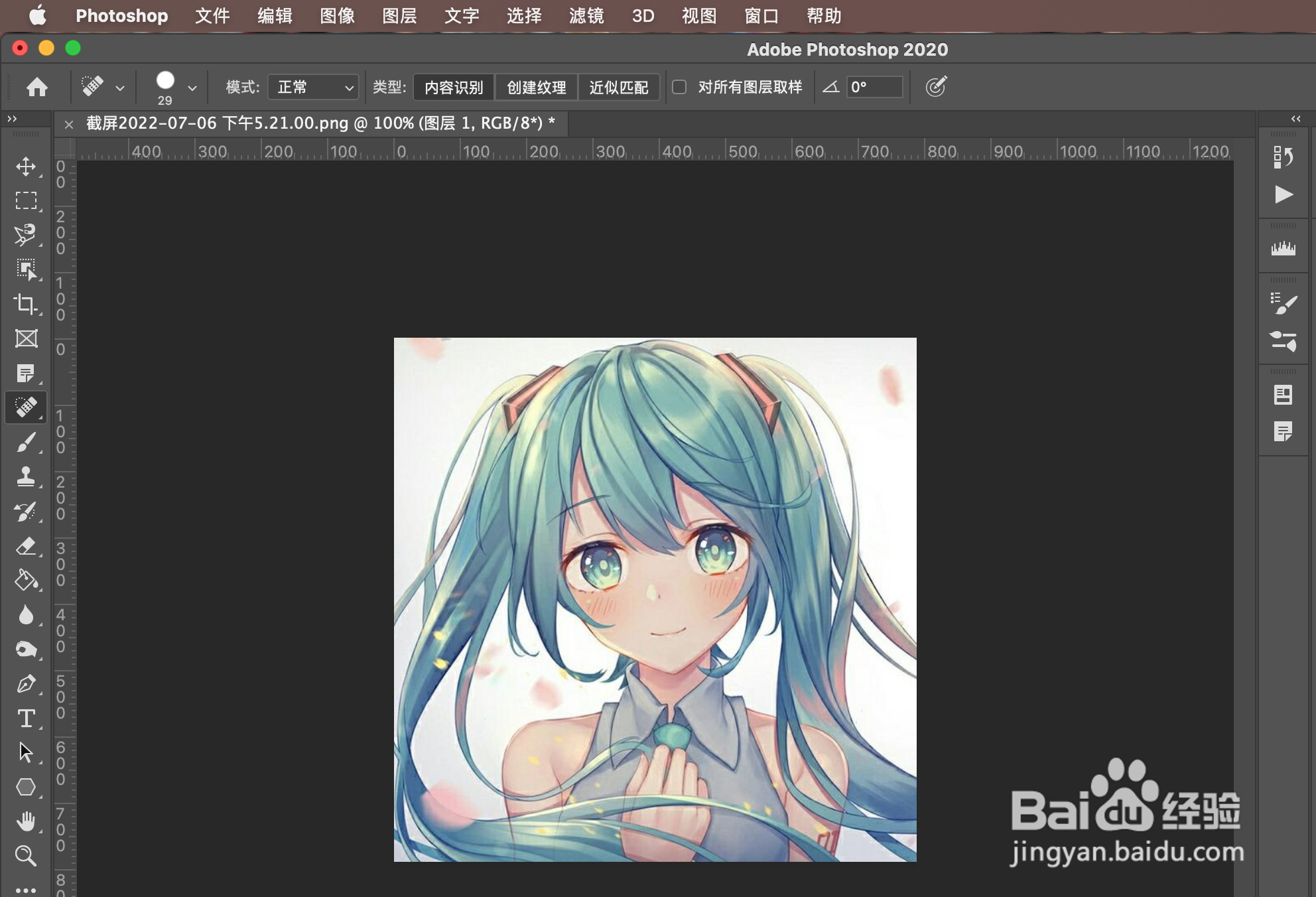The image size is (1316, 897).
Task: Open the 视图 menu
Action: tap(699, 15)
